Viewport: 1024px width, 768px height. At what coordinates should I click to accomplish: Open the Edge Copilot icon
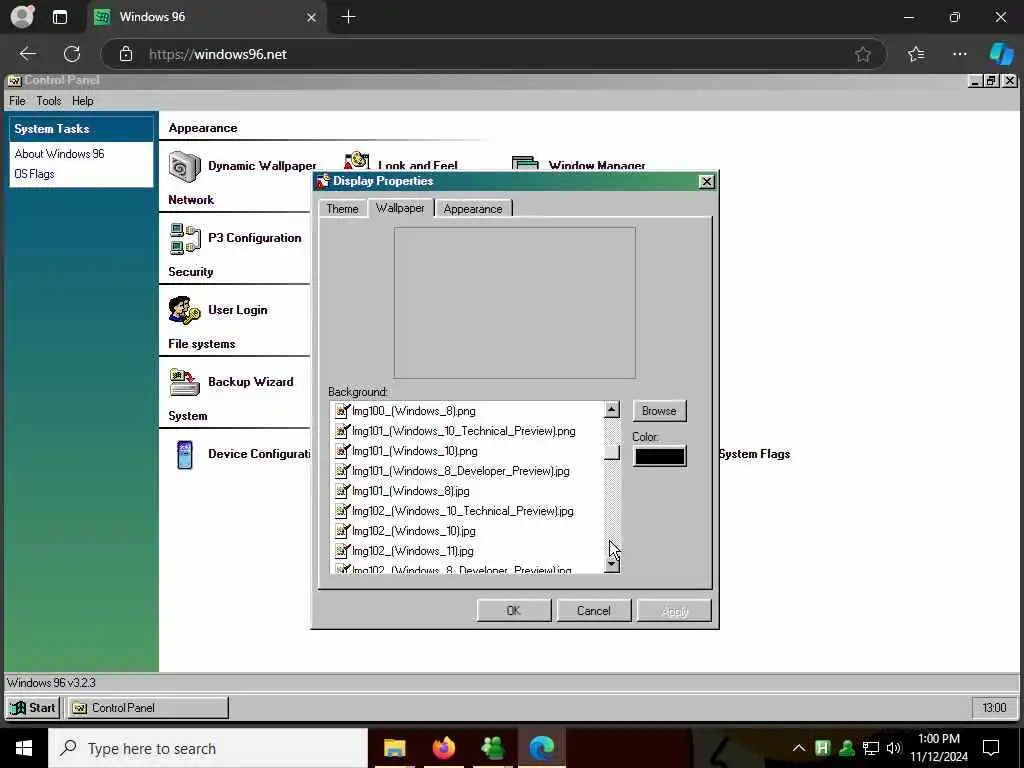pos(1001,54)
